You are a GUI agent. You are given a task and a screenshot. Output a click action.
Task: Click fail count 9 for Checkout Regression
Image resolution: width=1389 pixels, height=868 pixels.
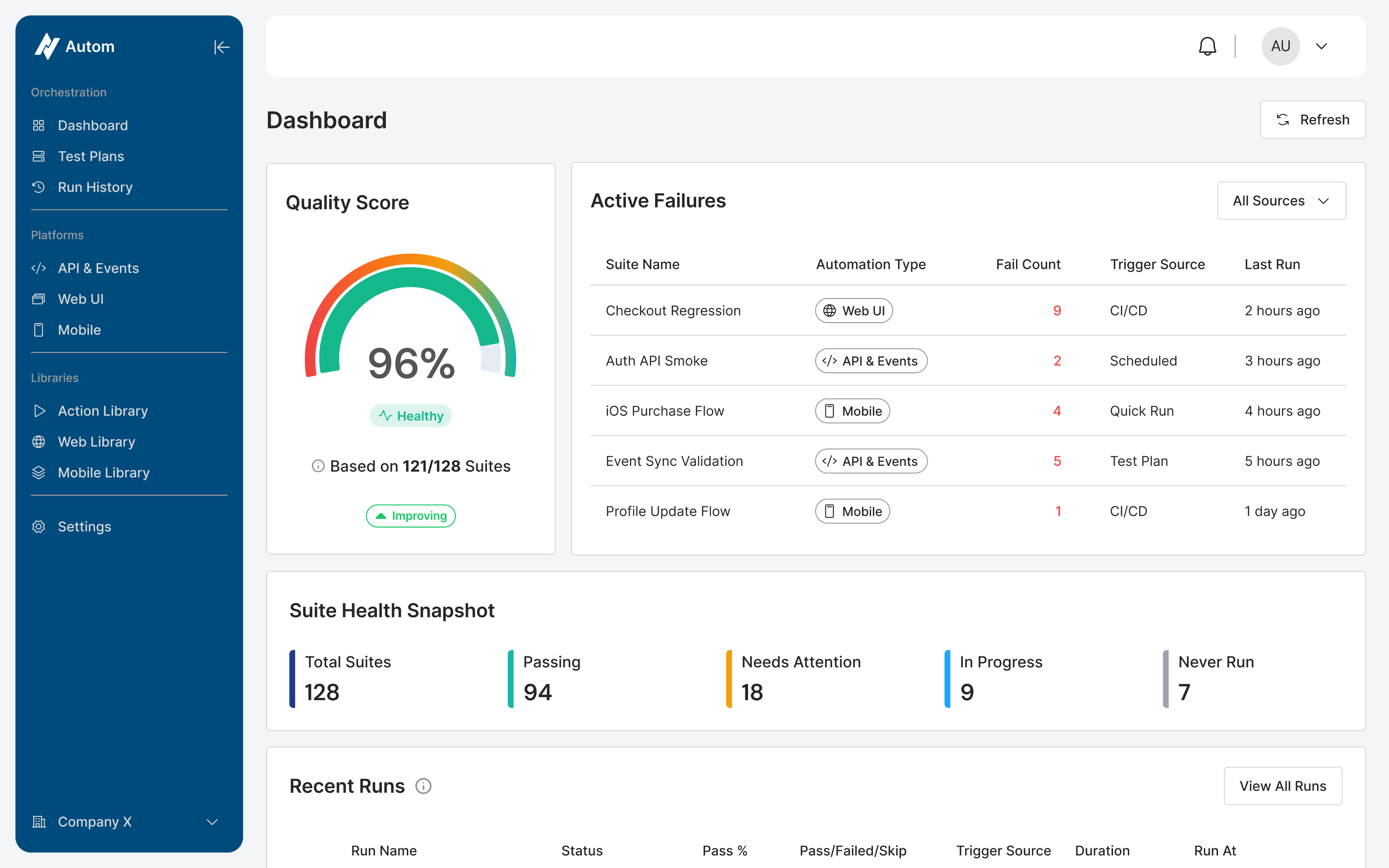pos(1057,311)
